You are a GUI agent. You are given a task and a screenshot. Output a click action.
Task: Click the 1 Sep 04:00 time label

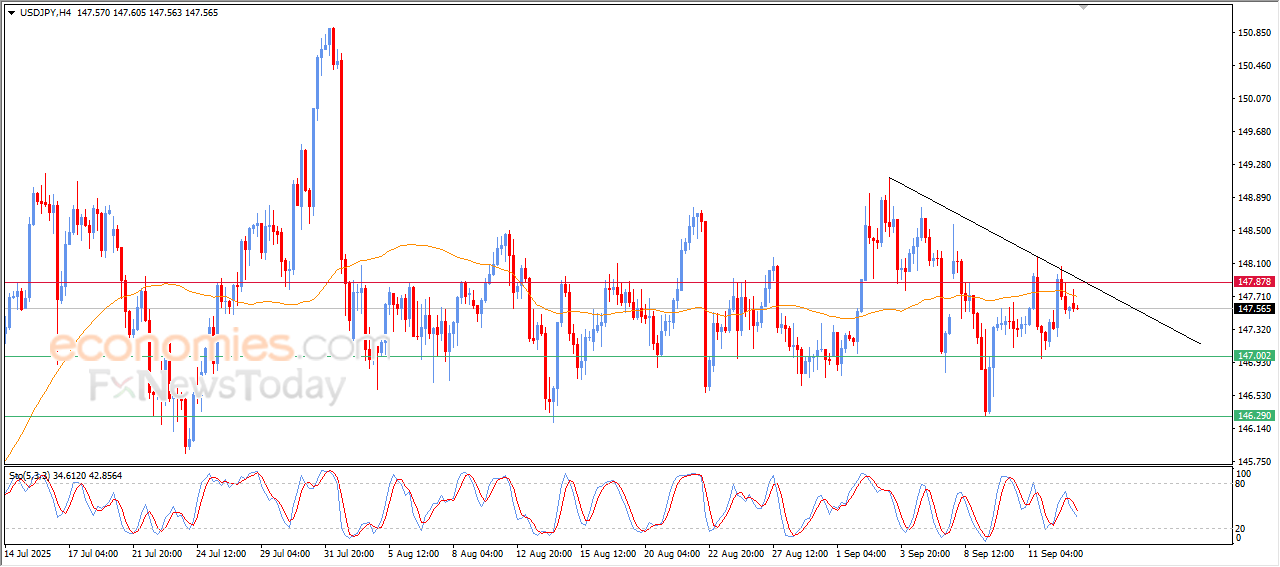(861, 553)
